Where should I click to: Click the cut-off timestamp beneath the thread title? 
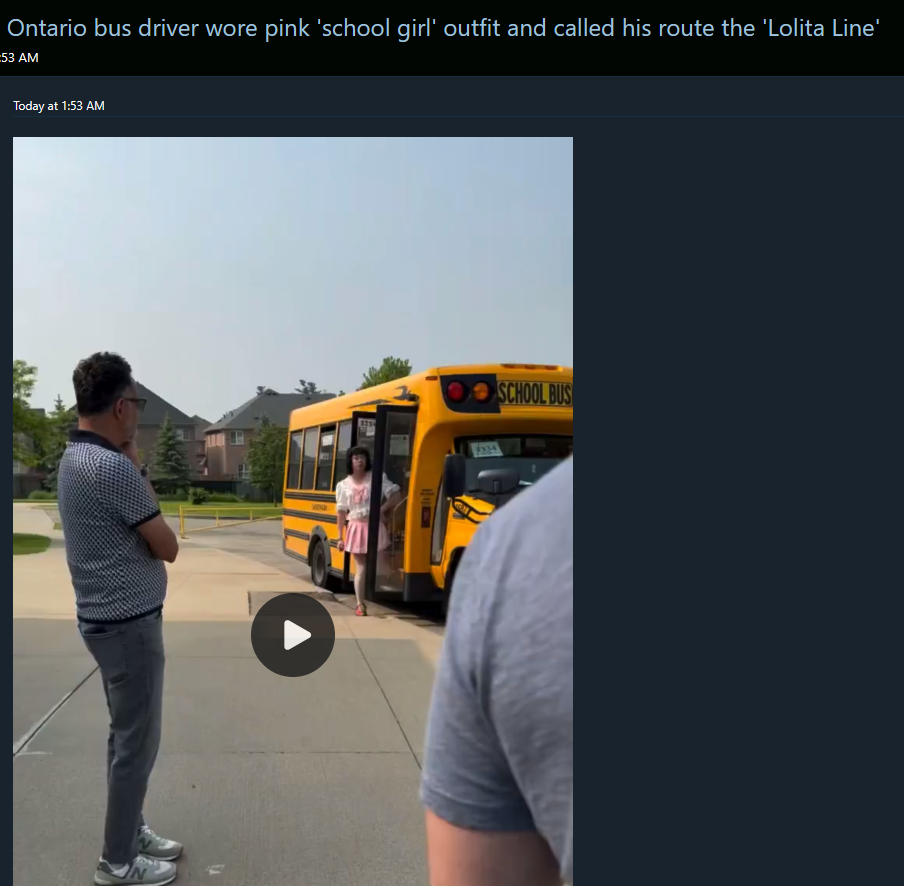(x=19, y=58)
